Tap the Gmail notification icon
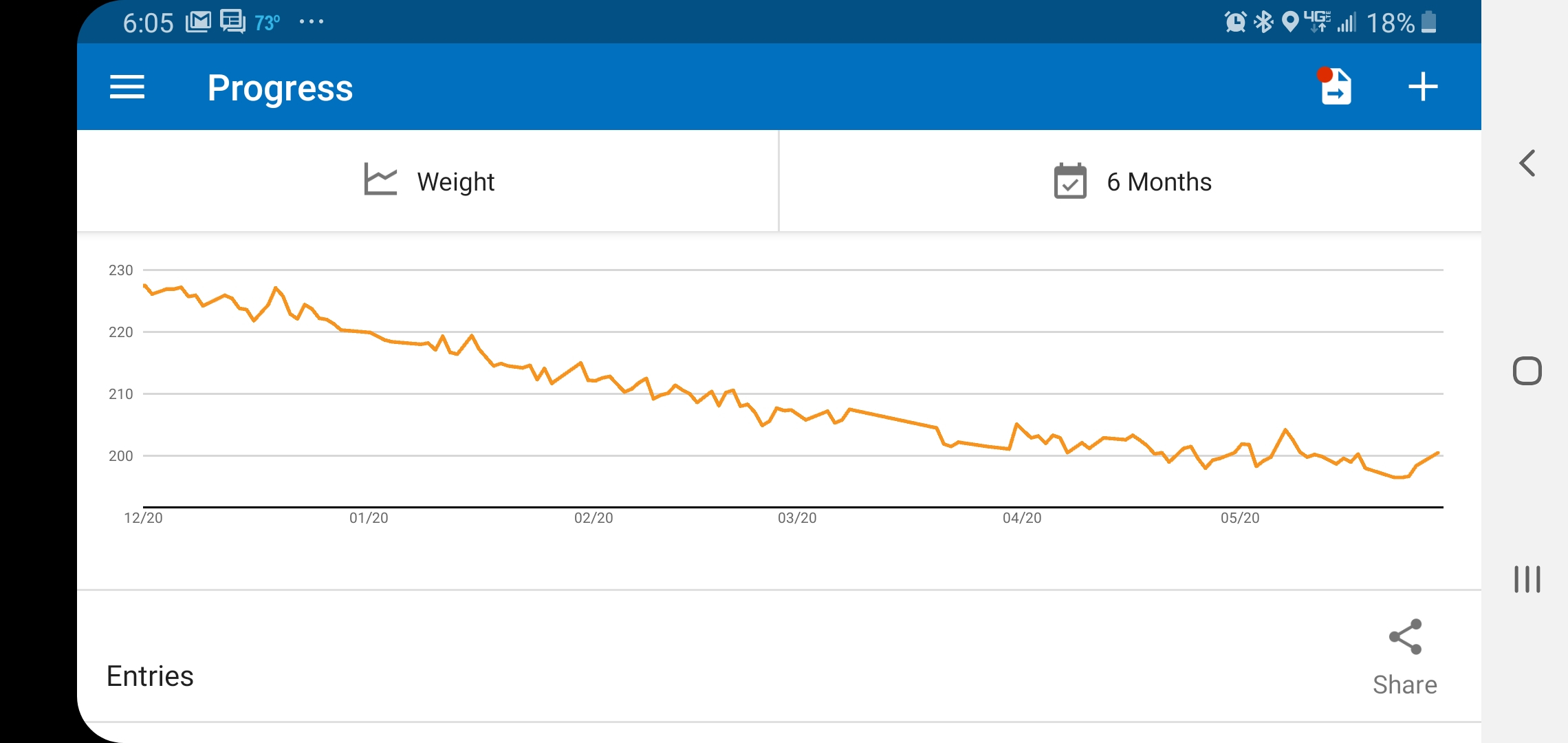This screenshot has width=1568, height=743. (x=198, y=22)
